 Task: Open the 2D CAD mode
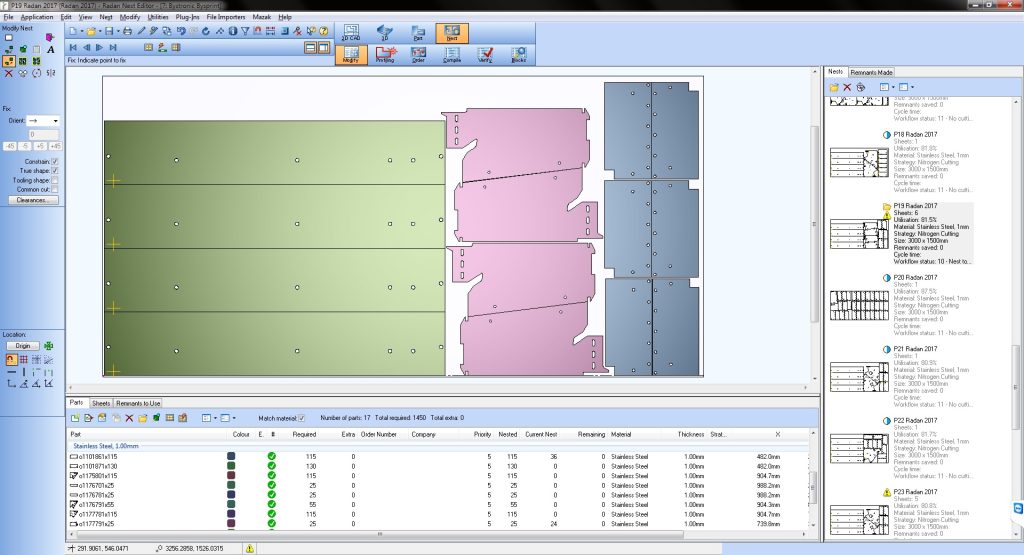[x=351, y=34]
